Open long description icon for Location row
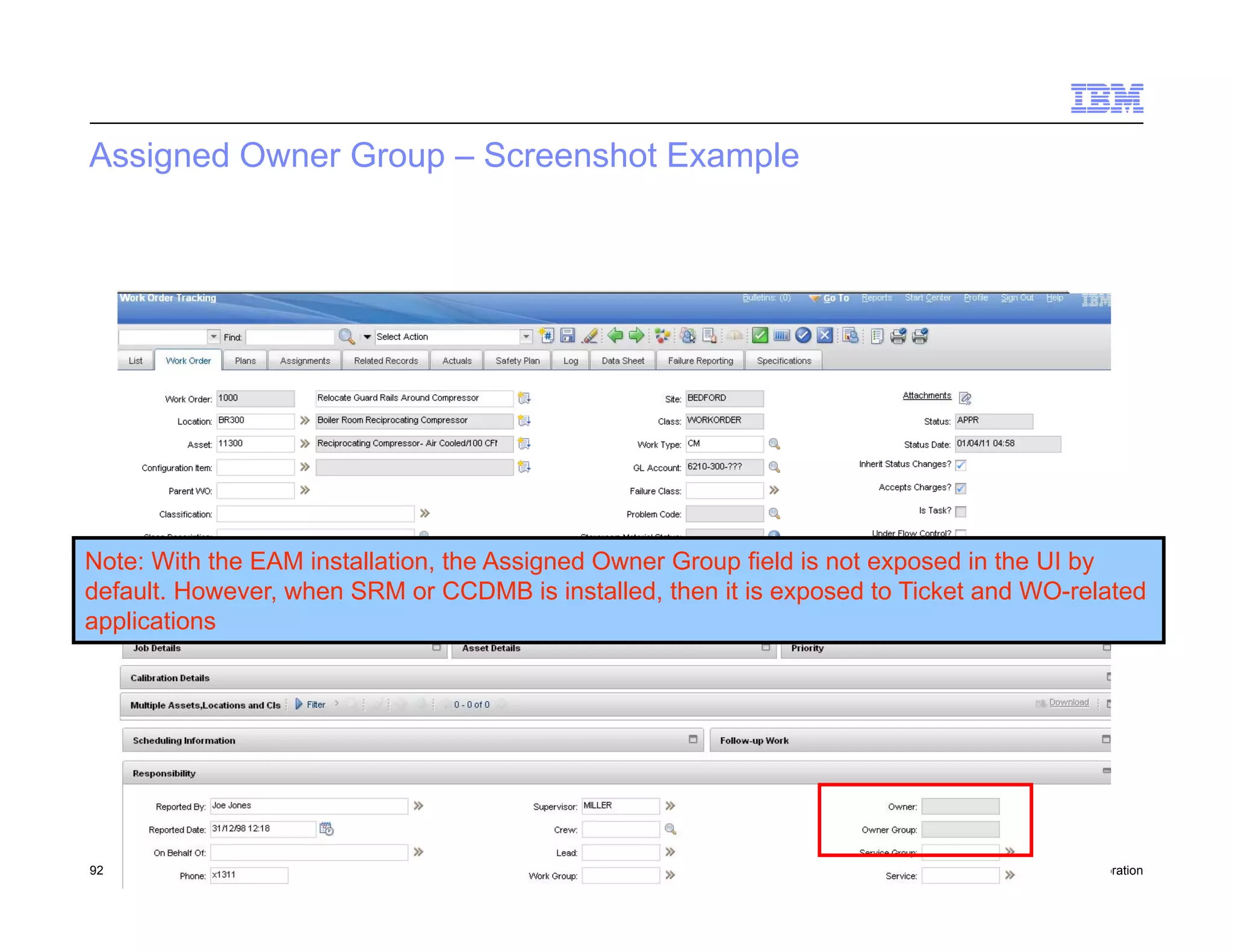This screenshot has width=1233, height=952. [524, 421]
